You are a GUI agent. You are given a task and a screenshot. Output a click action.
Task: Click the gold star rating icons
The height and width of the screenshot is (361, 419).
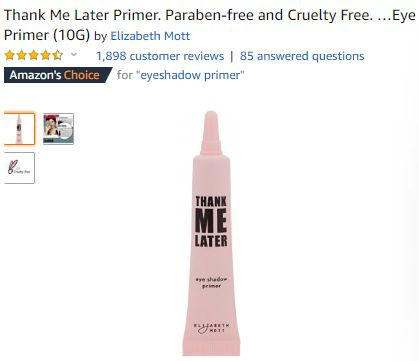click(34, 55)
